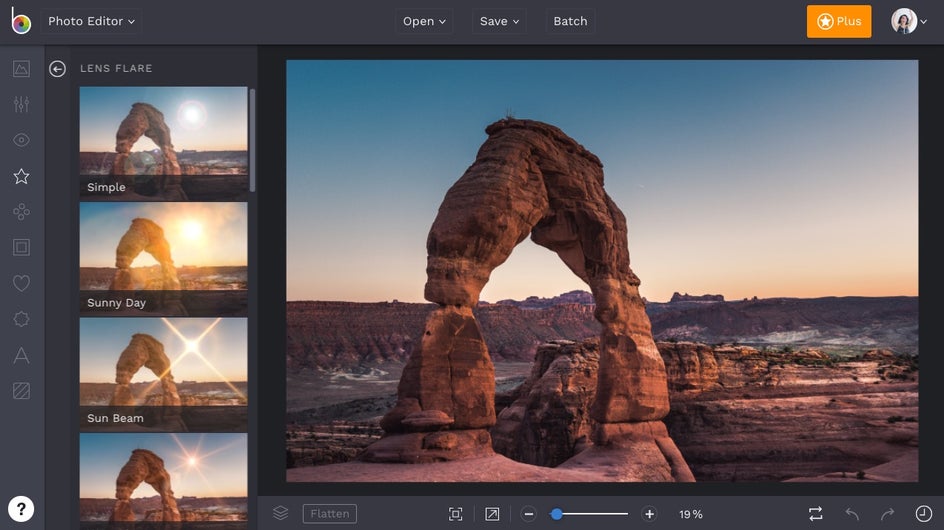Click the 19 % zoom value
The width and height of the screenshot is (944, 530).
[691, 514]
